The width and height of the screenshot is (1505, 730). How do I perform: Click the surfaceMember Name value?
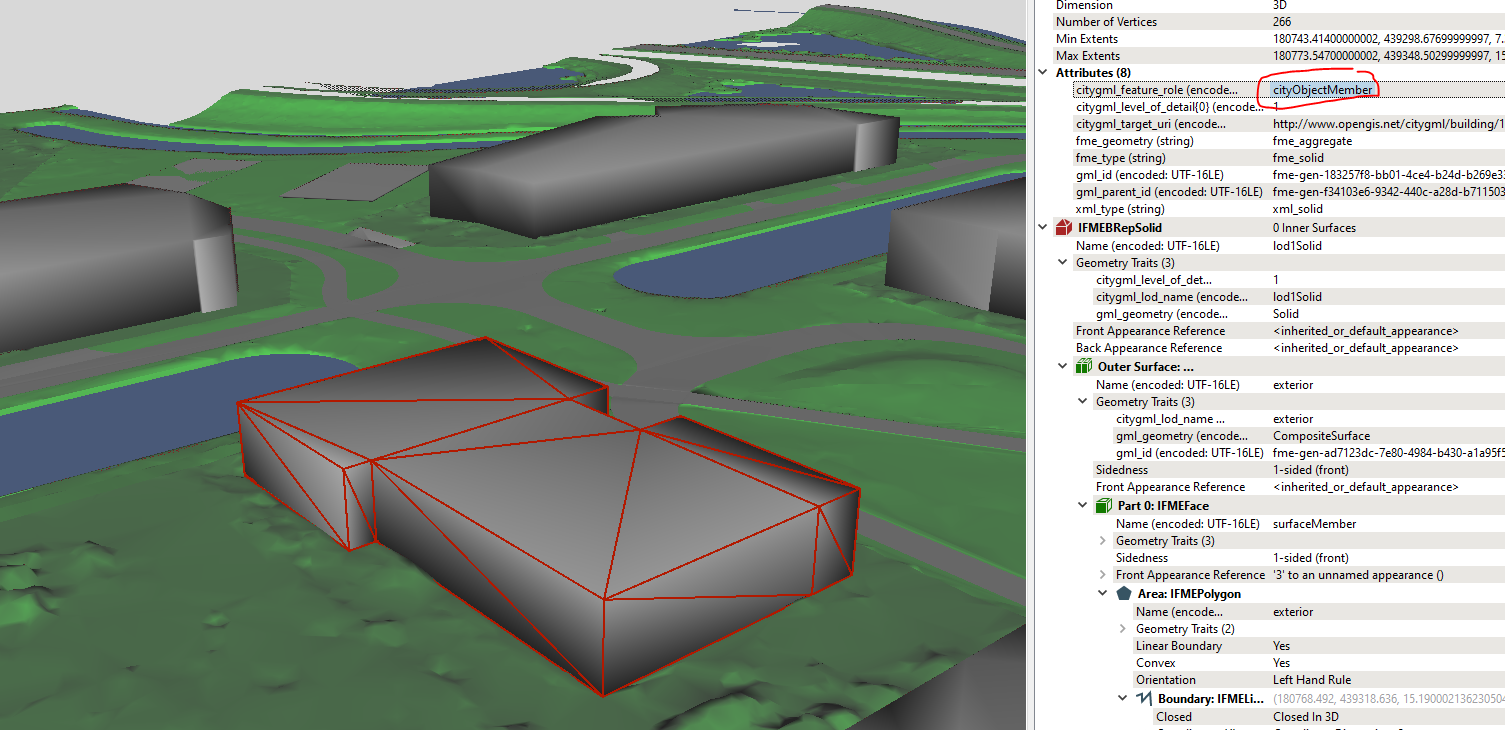click(x=1314, y=524)
